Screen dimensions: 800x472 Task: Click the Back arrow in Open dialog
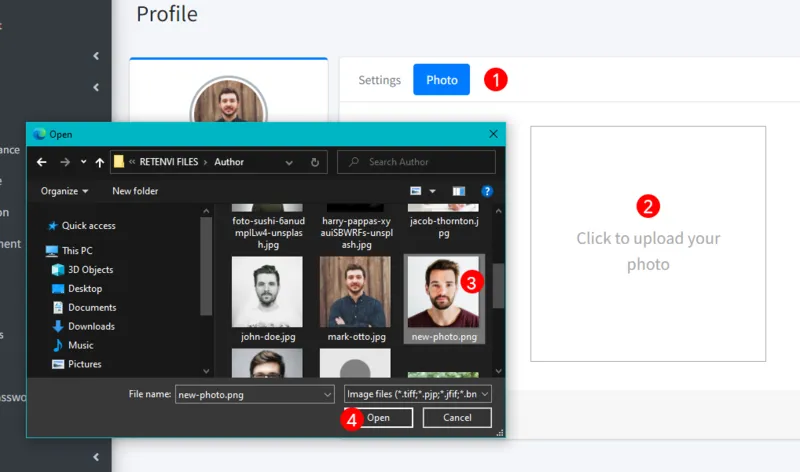point(42,162)
